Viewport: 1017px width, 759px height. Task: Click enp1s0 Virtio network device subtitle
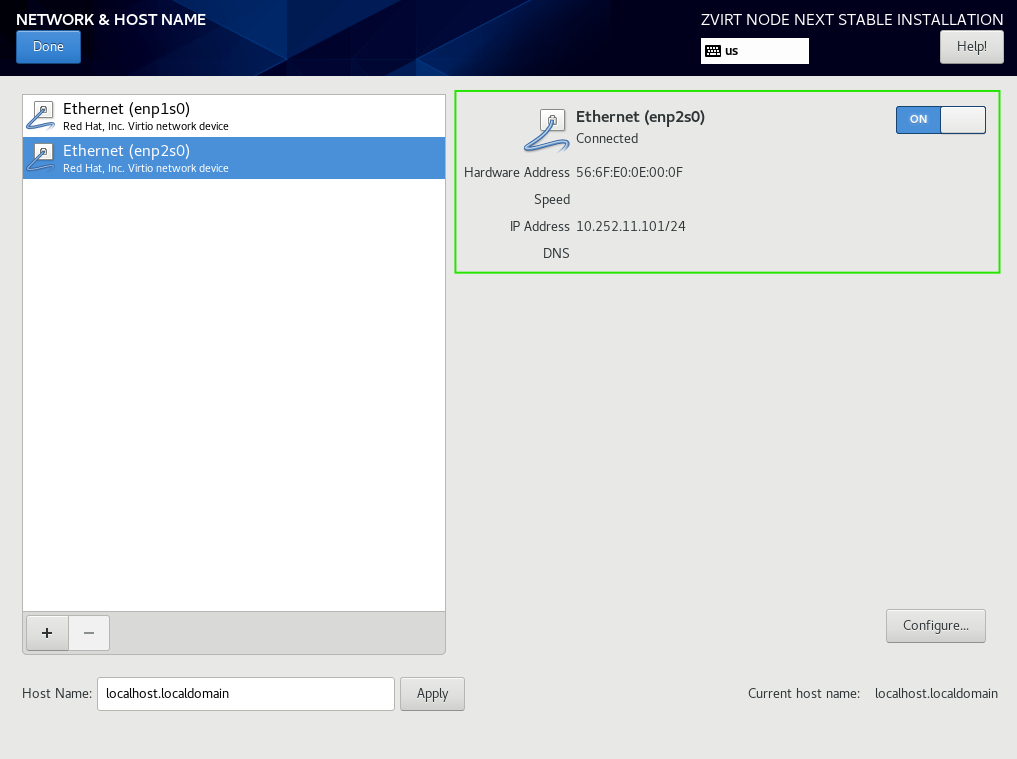click(x=145, y=126)
